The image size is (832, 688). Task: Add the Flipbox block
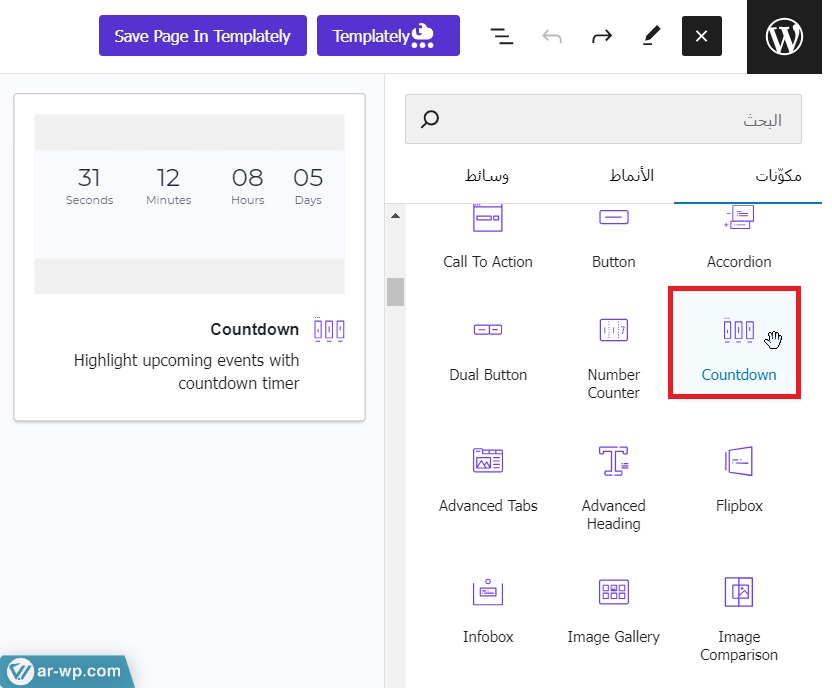pos(738,476)
